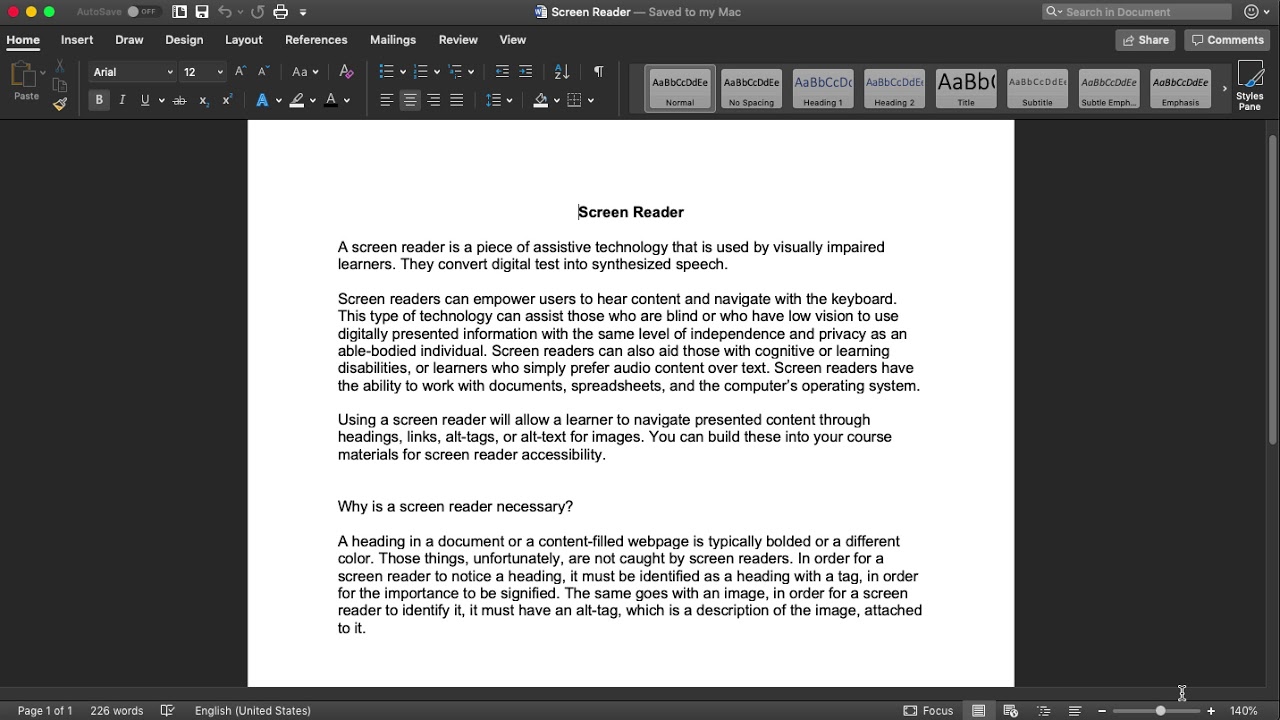Open the font size 12 dropdown
Image resolution: width=1280 pixels, height=720 pixels.
tap(220, 72)
